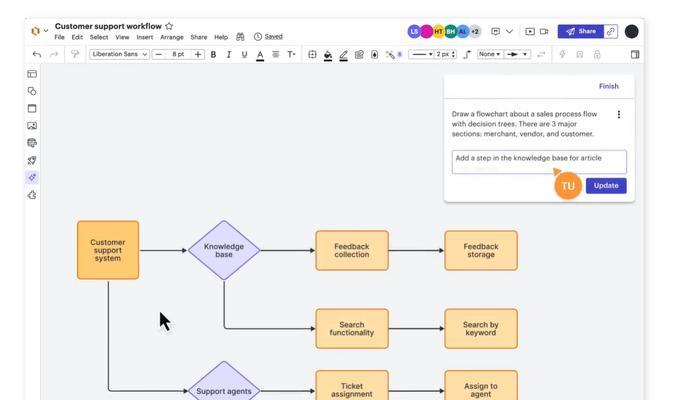The height and width of the screenshot is (400, 700).
Task: Open the dark user profile avatar
Action: click(x=631, y=31)
